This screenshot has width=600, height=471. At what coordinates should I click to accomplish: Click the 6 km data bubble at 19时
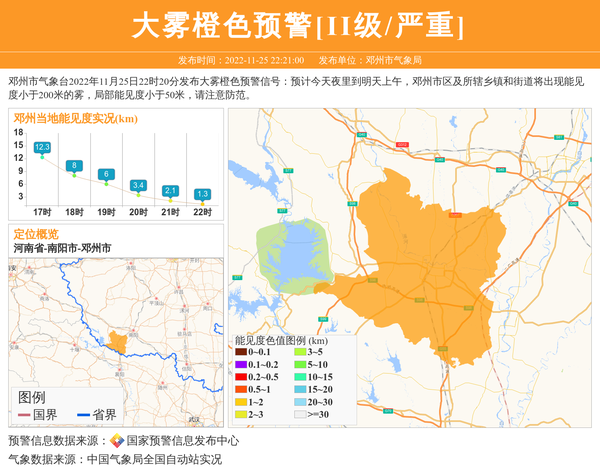click(106, 174)
